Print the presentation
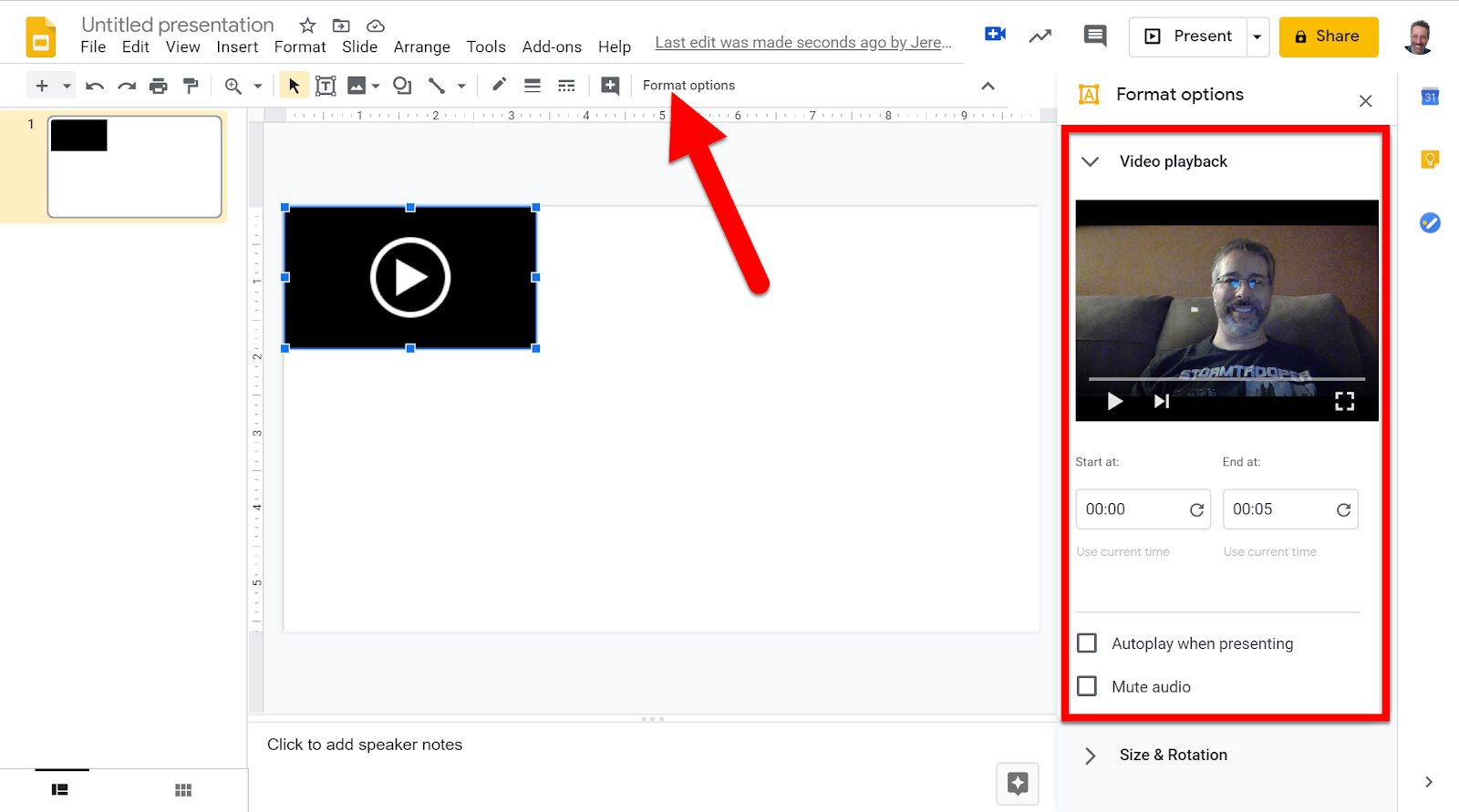 (159, 86)
